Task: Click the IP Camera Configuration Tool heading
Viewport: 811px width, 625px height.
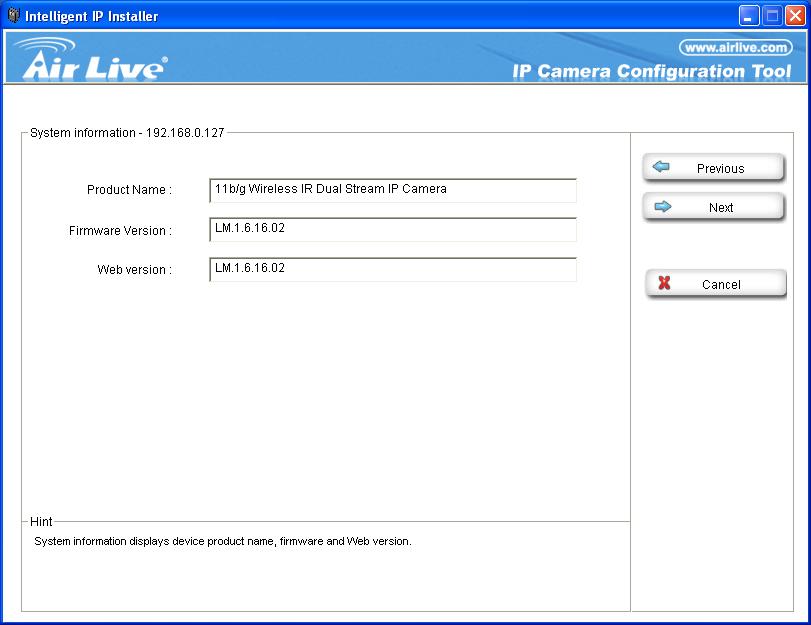Action: tap(651, 72)
